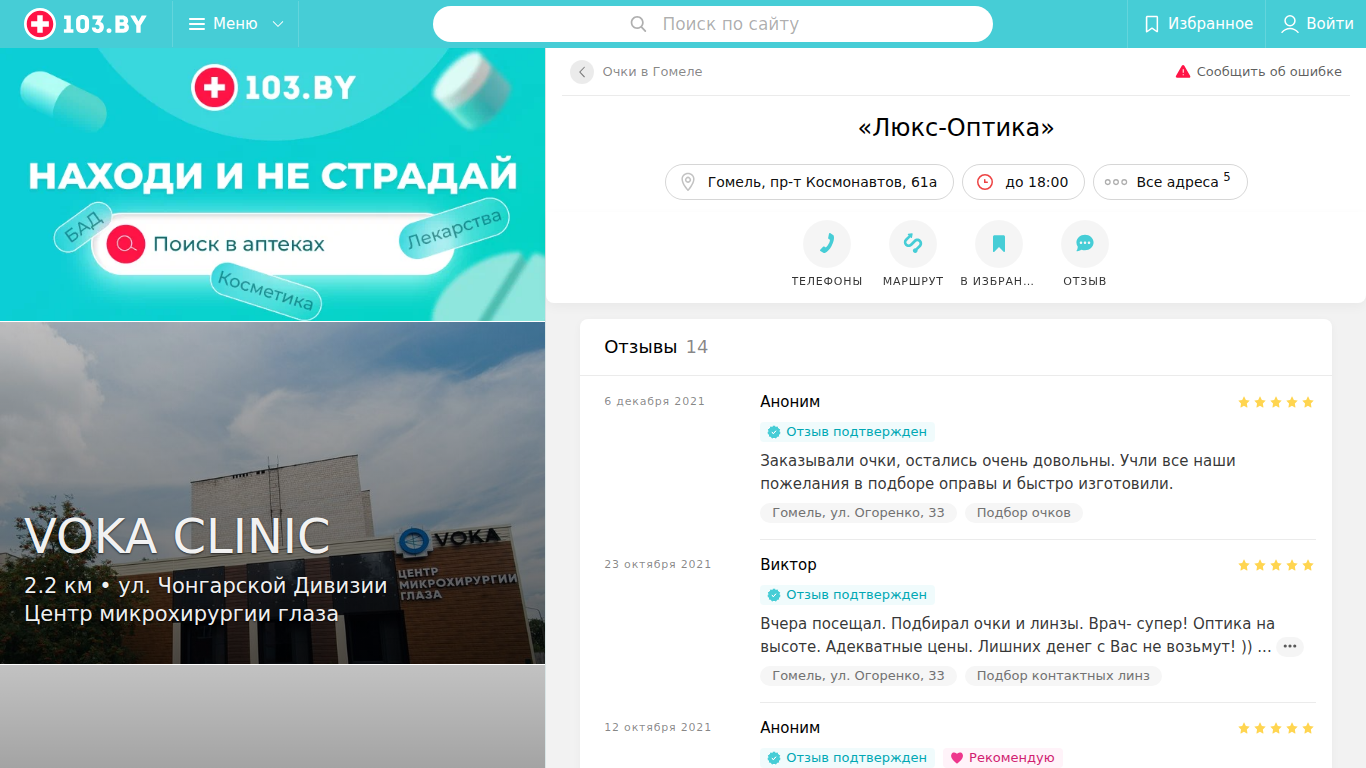
Task: Click Отзыв подтвержден badge in Виктор's review
Action: pos(847,595)
